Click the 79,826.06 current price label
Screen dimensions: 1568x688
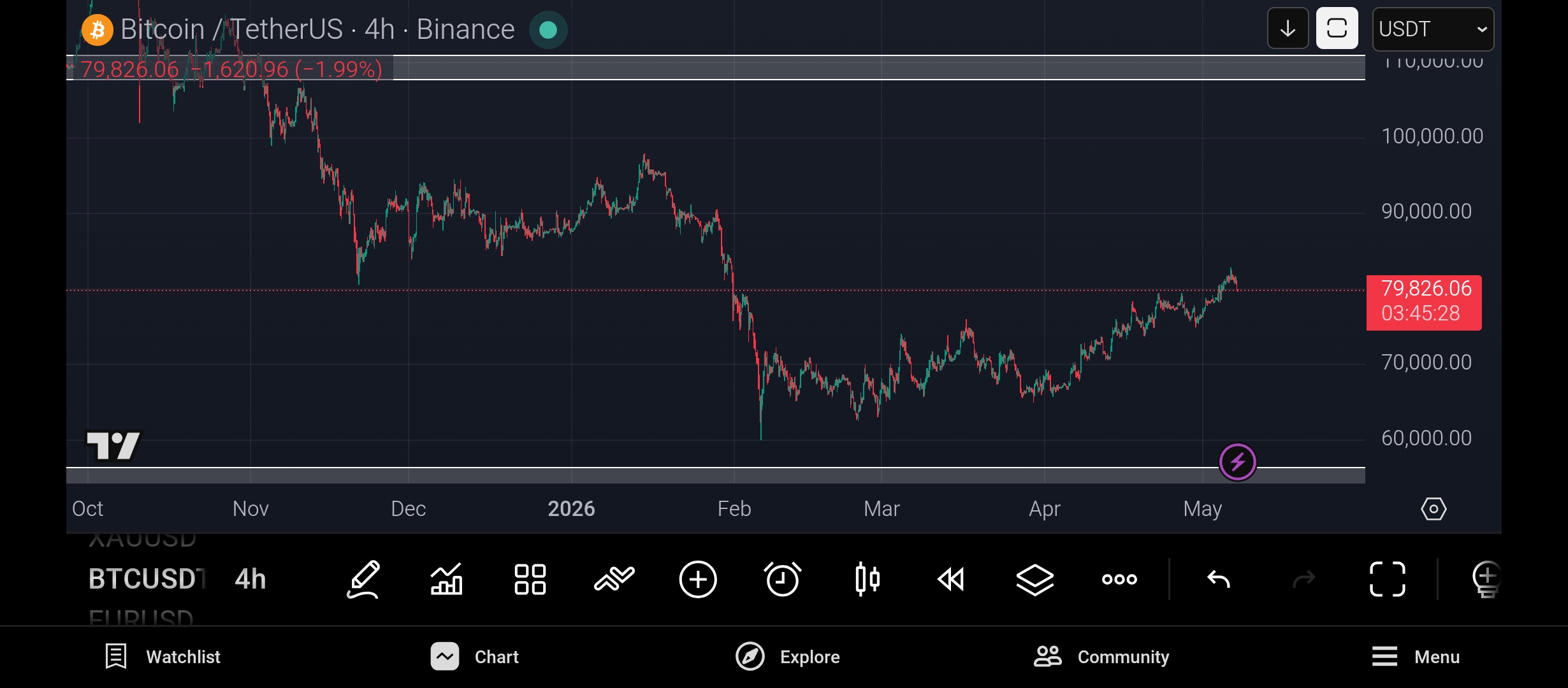[1424, 303]
